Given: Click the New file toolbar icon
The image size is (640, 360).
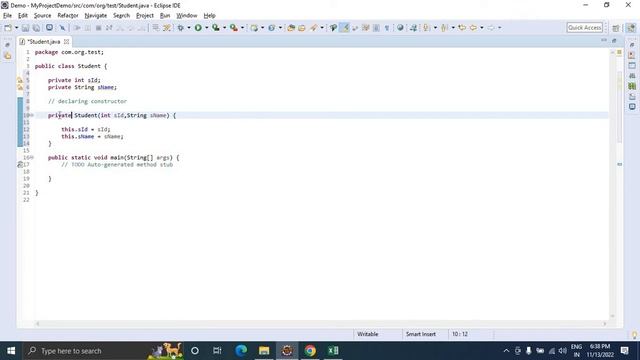Looking at the screenshot, I should click(8, 28).
